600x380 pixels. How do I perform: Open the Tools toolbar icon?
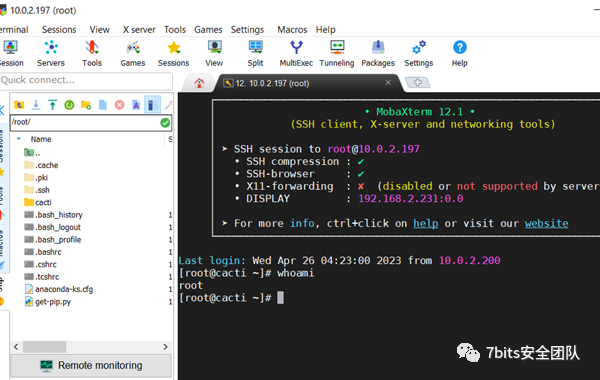pyautogui.click(x=92, y=53)
